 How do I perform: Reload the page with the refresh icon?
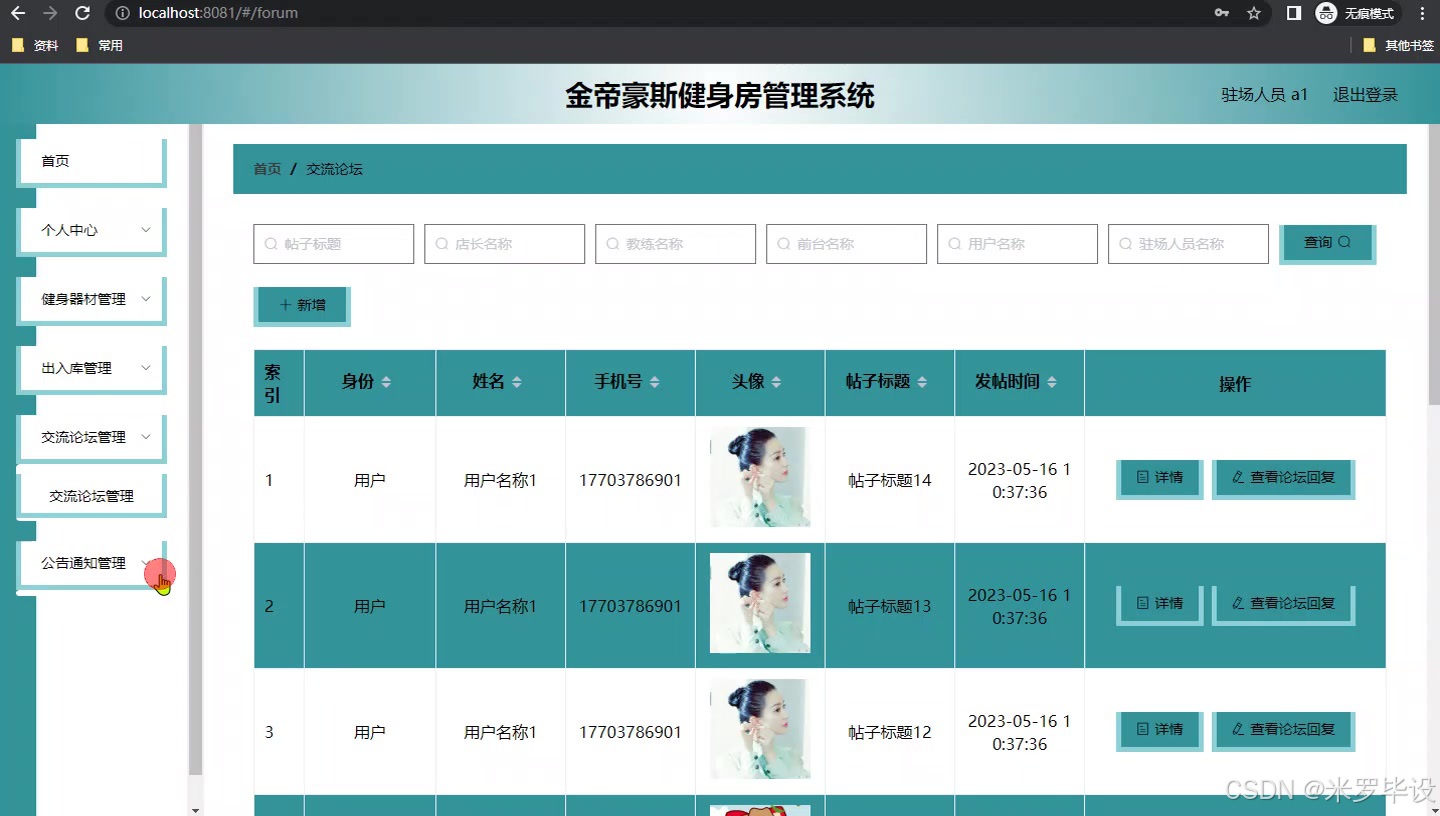pos(83,13)
